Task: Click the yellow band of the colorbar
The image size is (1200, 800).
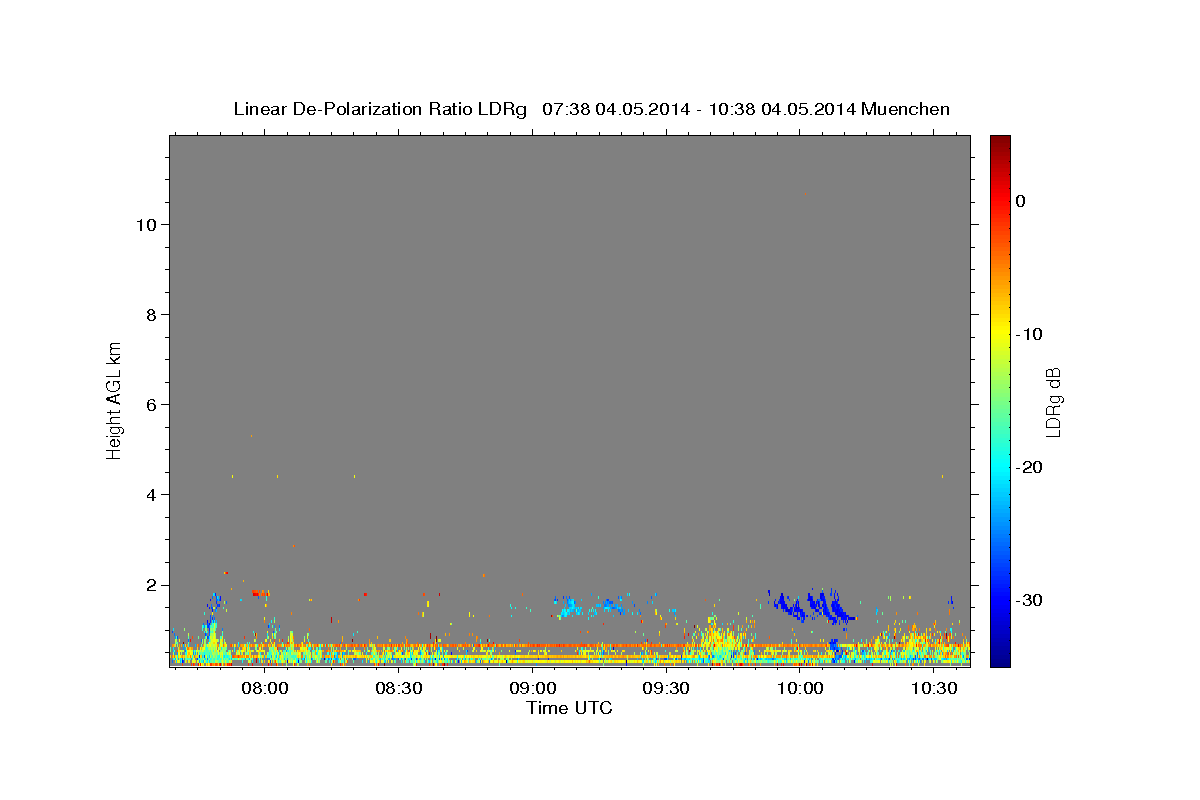Action: click(1000, 334)
